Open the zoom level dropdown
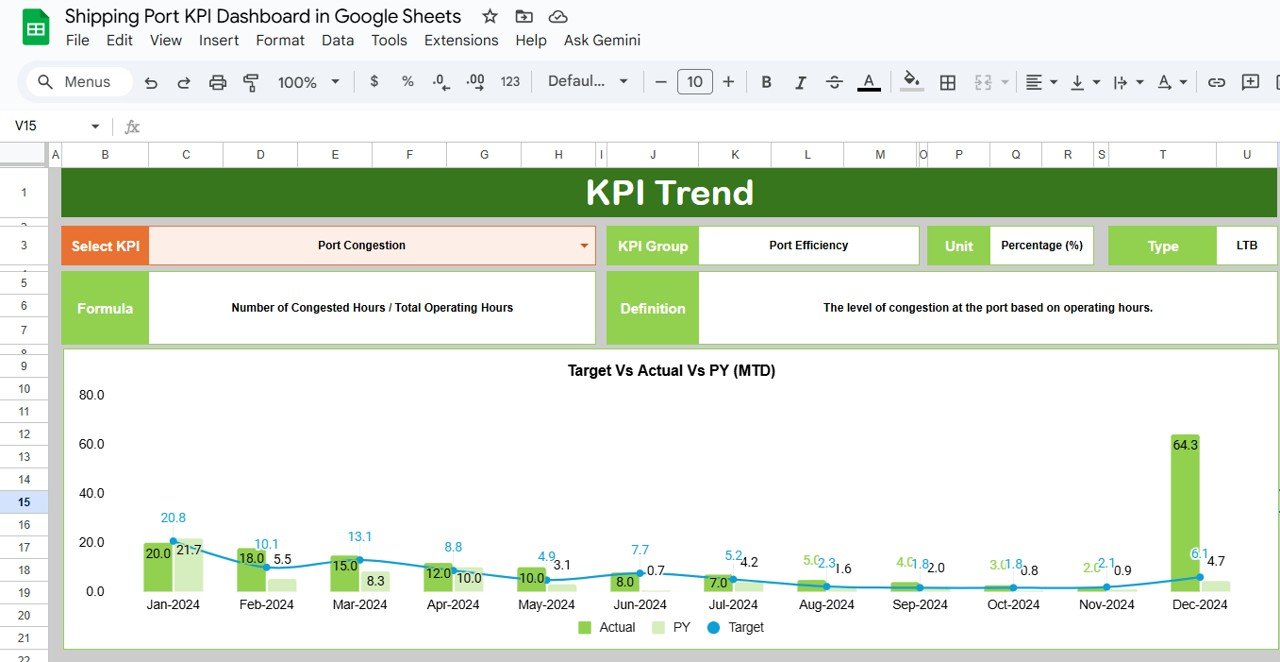This screenshot has width=1280, height=662. tap(309, 82)
